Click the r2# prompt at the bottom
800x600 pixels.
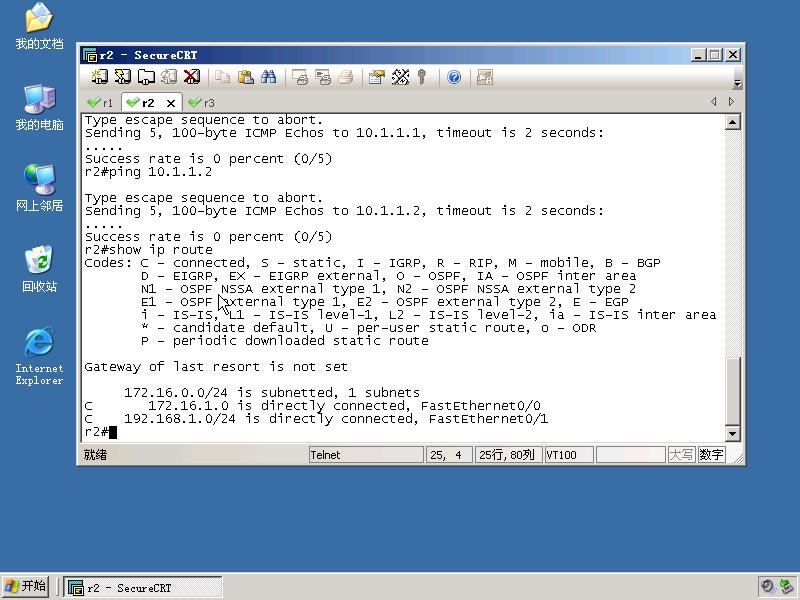coord(96,432)
